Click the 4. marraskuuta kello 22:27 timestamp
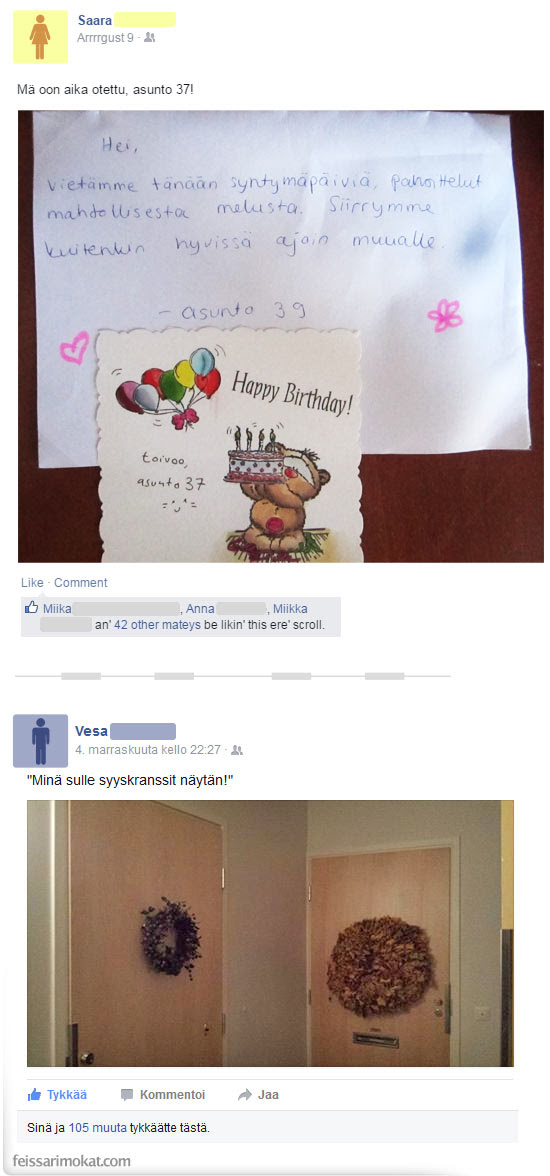550x1176 pixels. coord(148,749)
